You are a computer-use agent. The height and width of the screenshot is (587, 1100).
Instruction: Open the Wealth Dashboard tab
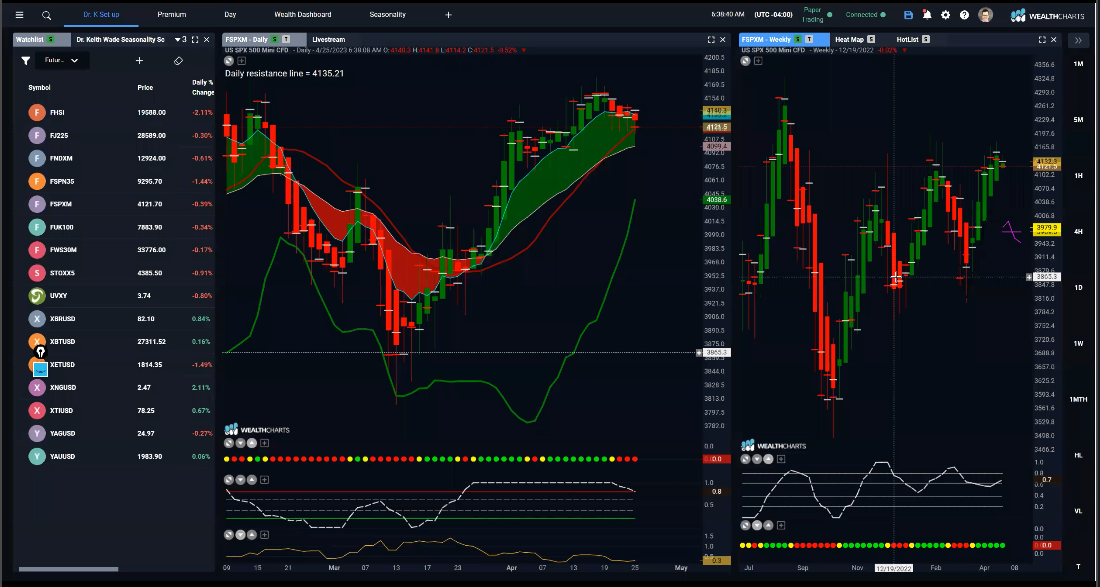click(x=303, y=15)
